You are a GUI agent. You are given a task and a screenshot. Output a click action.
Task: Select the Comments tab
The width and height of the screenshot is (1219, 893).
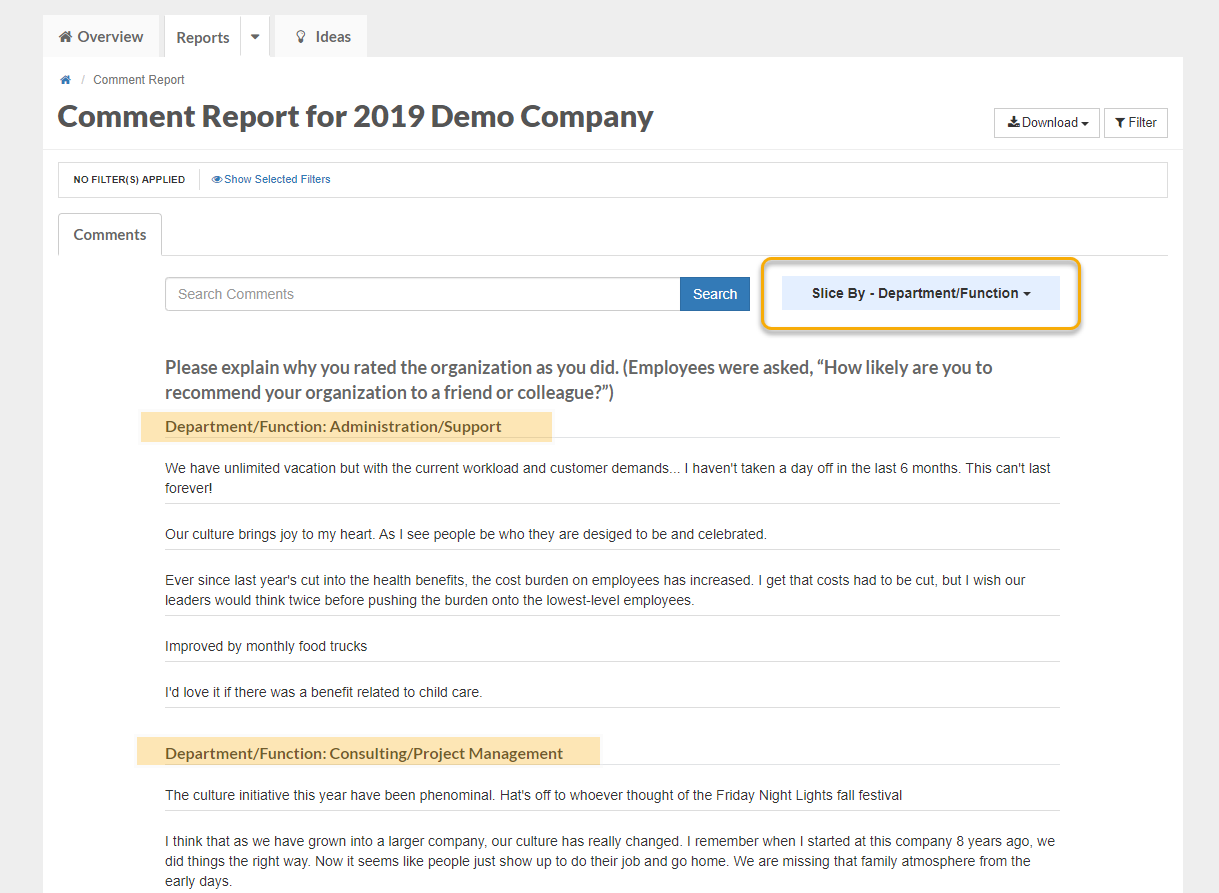110,235
